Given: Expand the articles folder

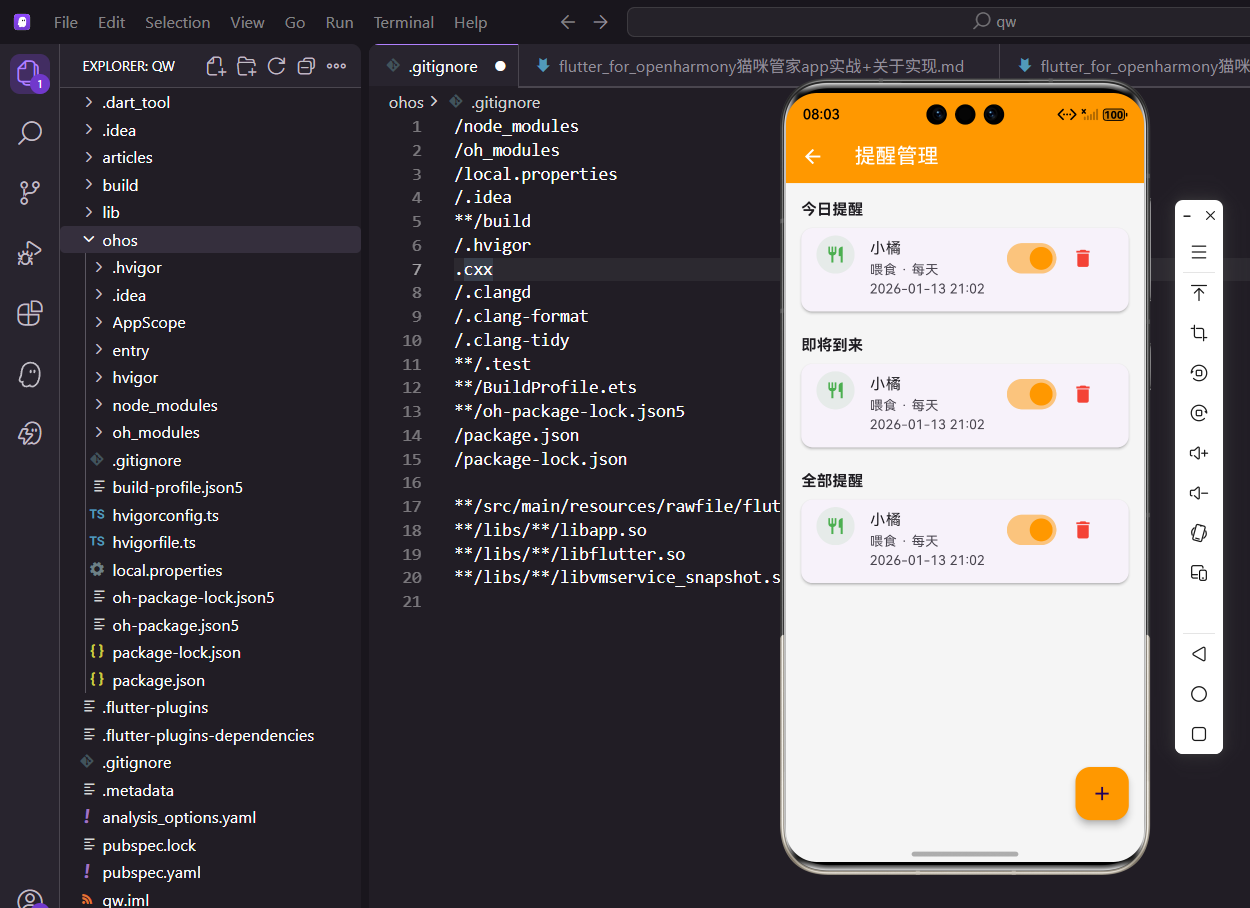Looking at the screenshot, I should click(210, 157).
